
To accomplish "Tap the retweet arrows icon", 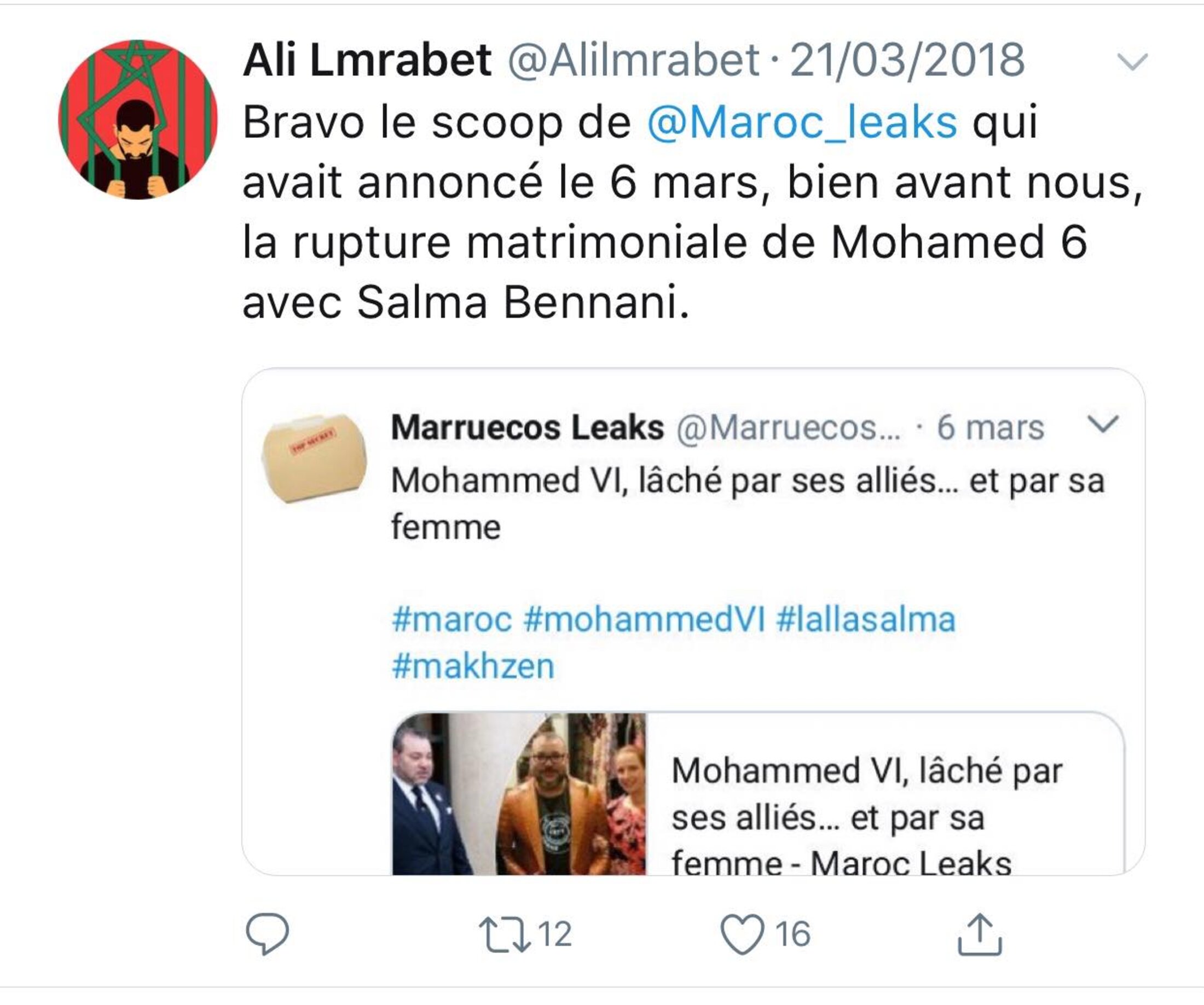I will point(505,934).
